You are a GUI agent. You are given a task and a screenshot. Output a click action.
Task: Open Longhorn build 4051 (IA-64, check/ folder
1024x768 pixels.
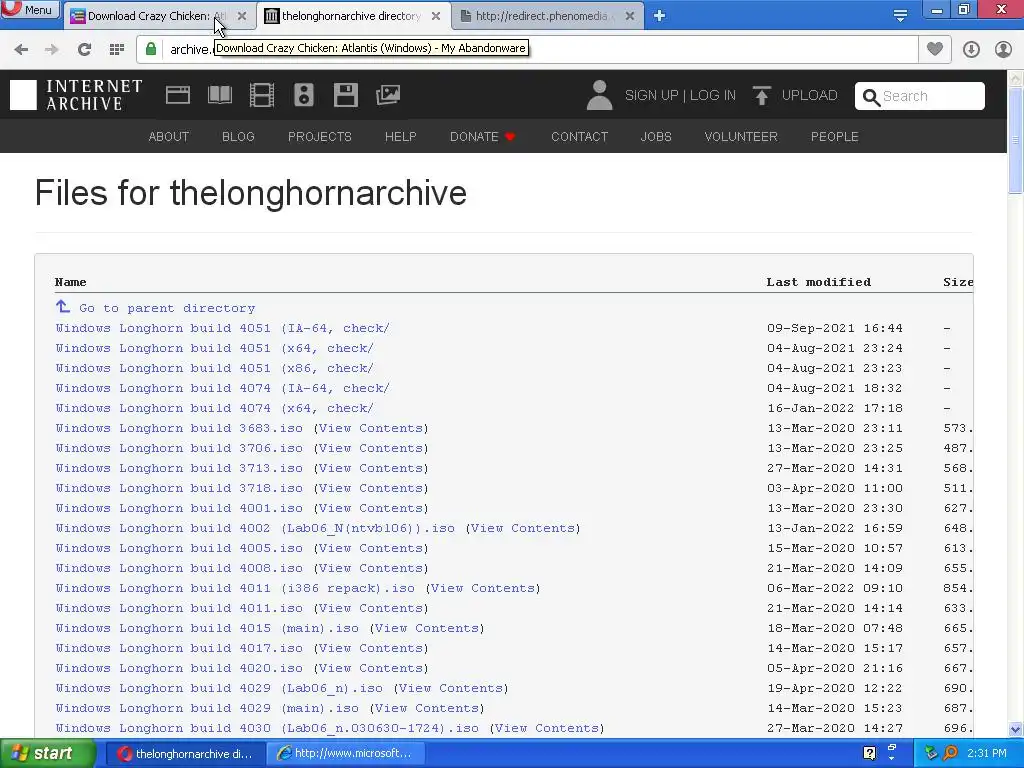(222, 328)
